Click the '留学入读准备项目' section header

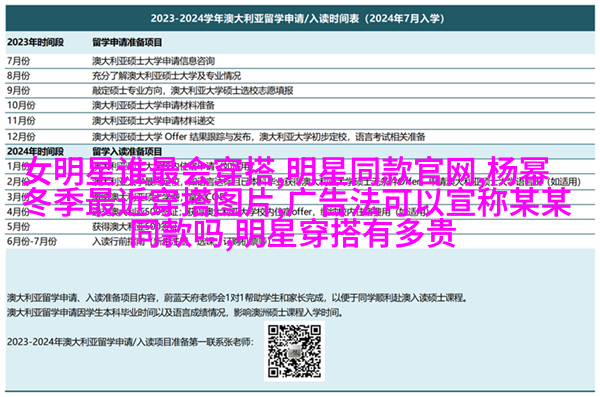click(x=127, y=151)
